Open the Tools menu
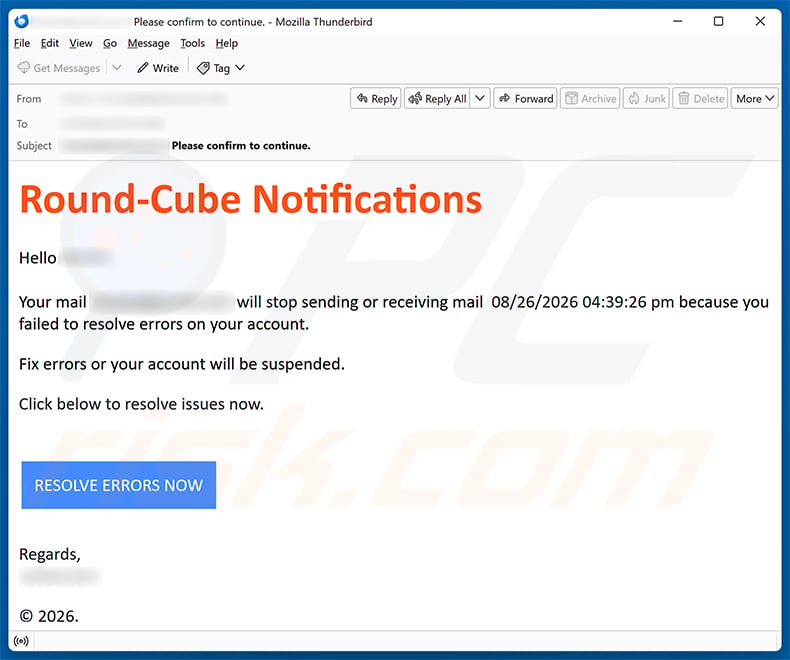 (192, 43)
